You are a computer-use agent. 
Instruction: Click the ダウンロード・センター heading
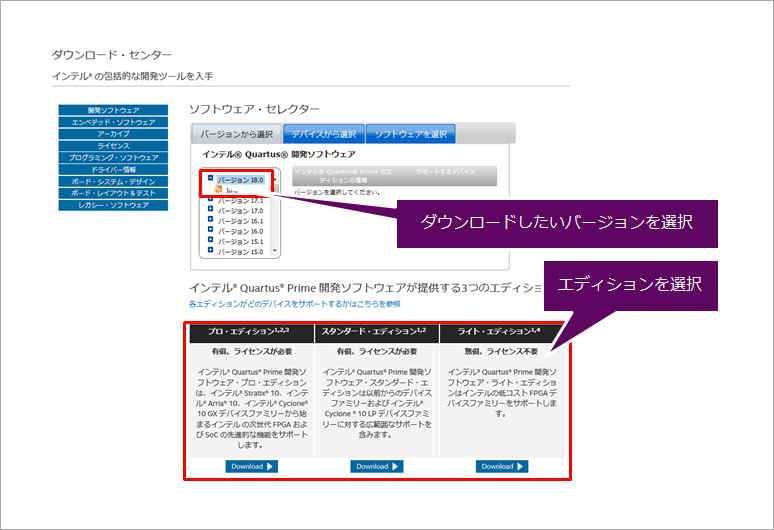(112, 55)
